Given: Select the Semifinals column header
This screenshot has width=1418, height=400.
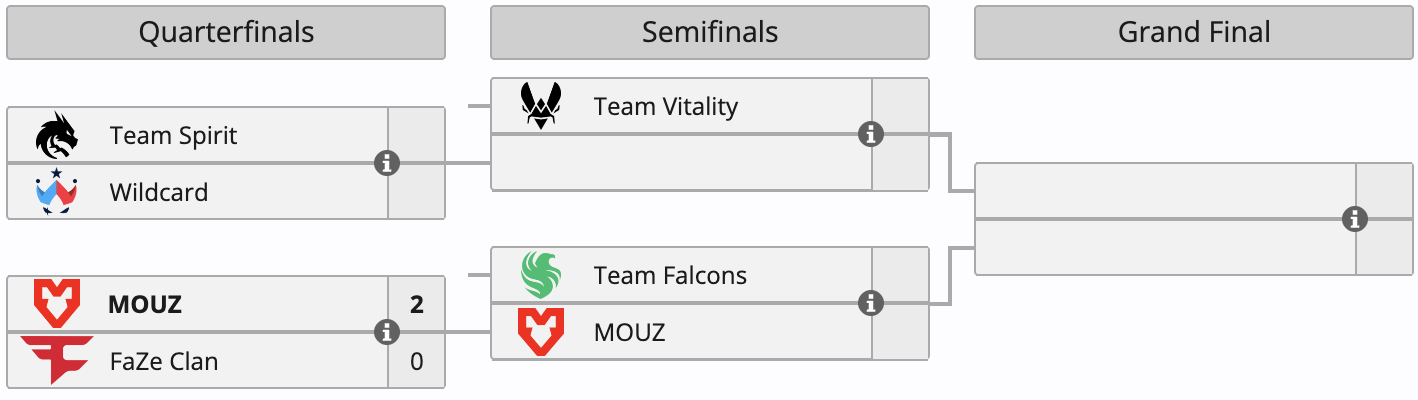Looking at the screenshot, I should [x=710, y=32].
